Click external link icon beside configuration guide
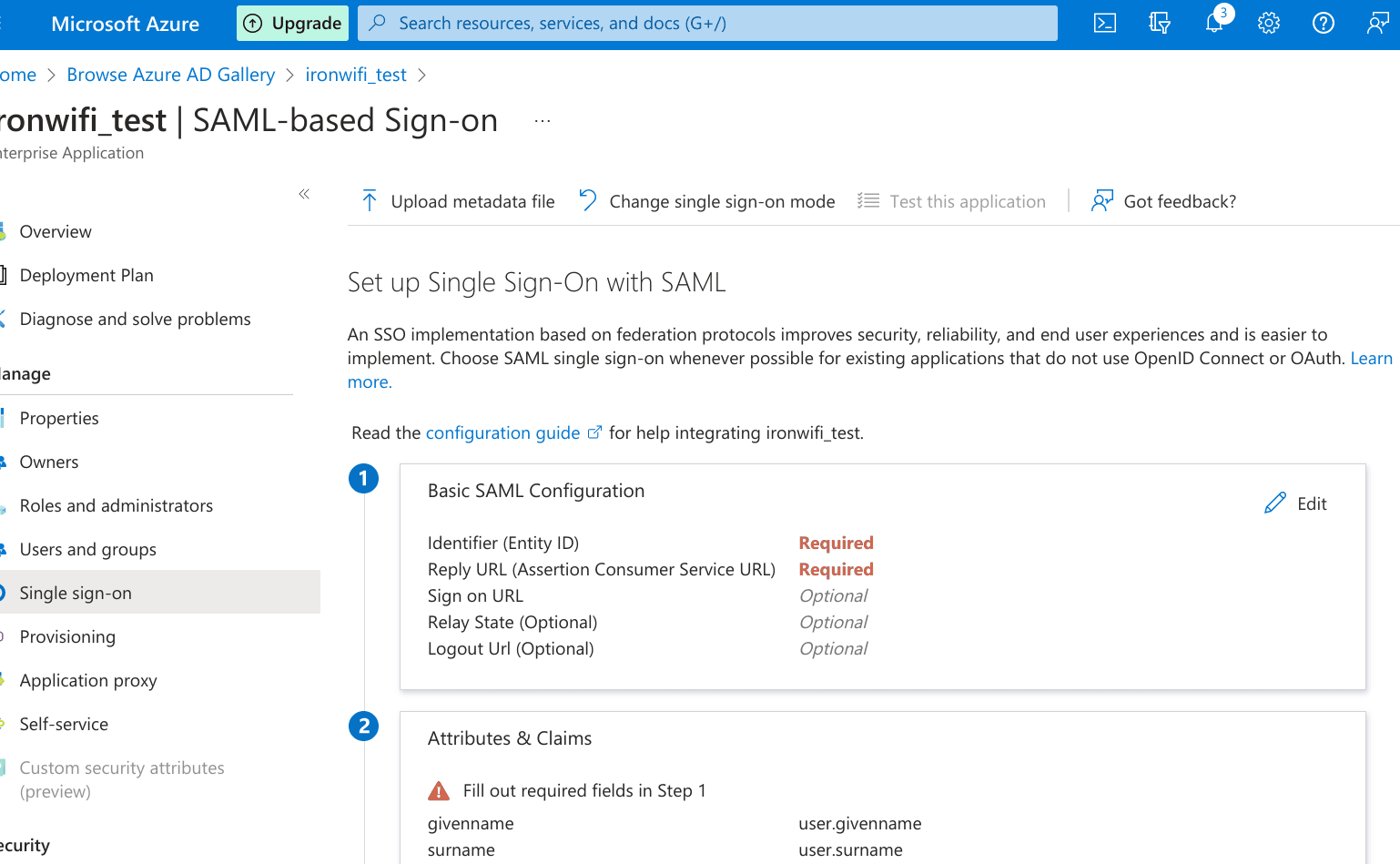This screenshot has height=864, width=1400. pyautogui.click(x=594, y=432)
